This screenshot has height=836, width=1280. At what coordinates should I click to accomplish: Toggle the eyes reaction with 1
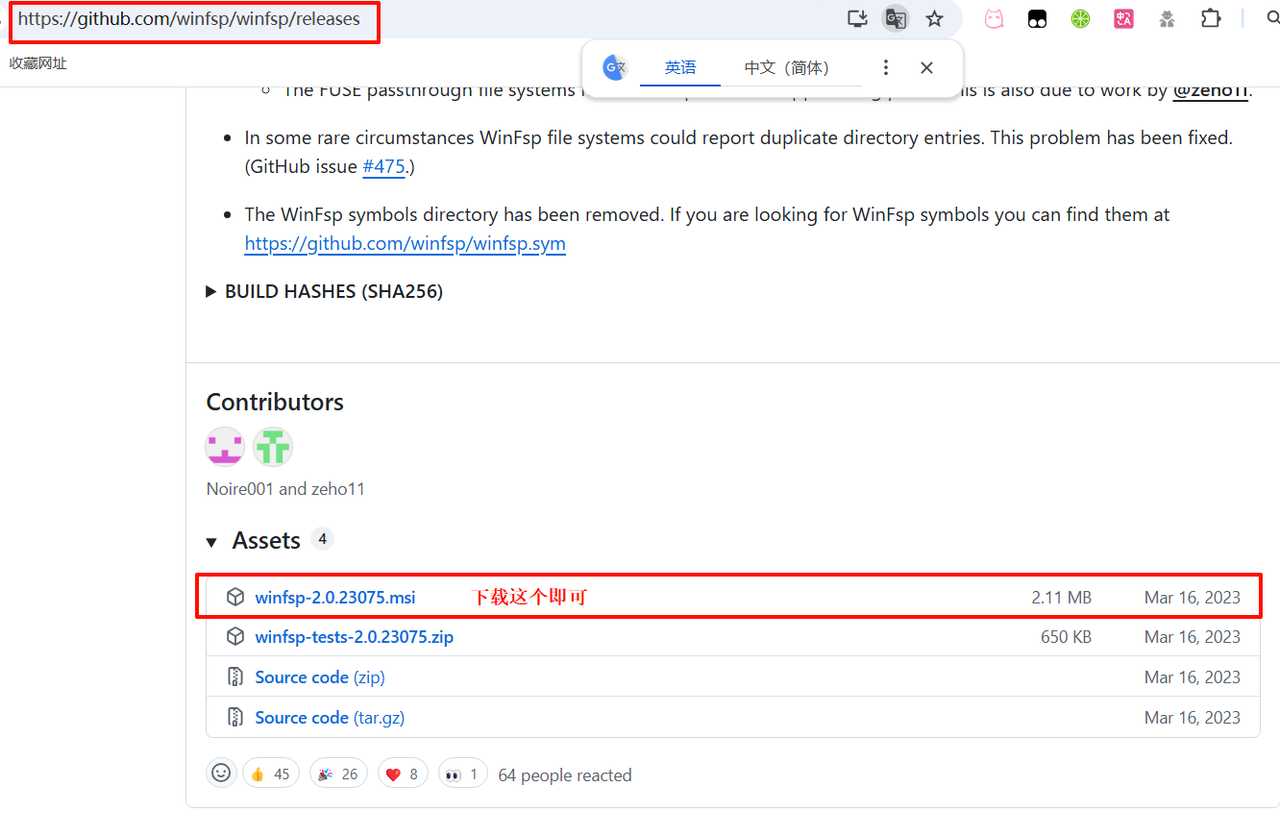(462, 774)
